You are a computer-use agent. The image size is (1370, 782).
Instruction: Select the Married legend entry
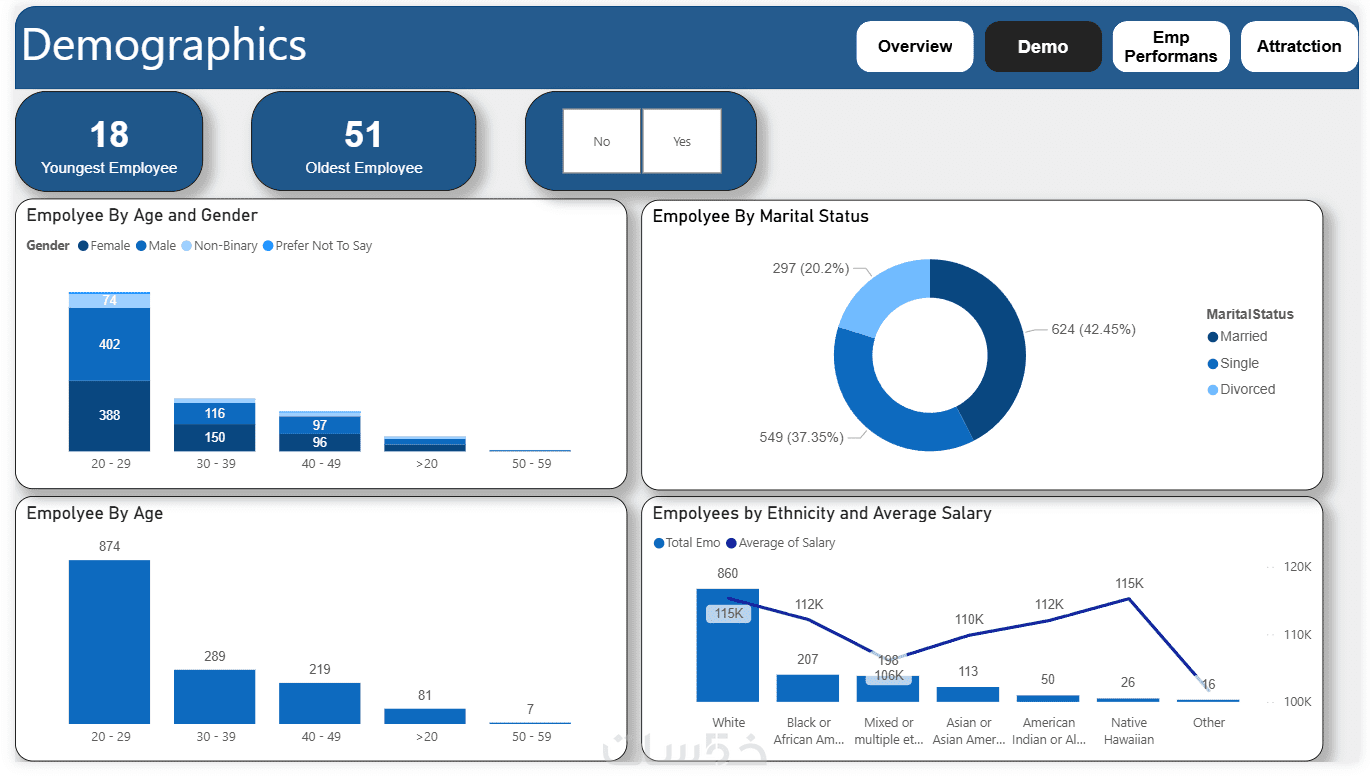pyautogui.click(x=1237, y=337)
